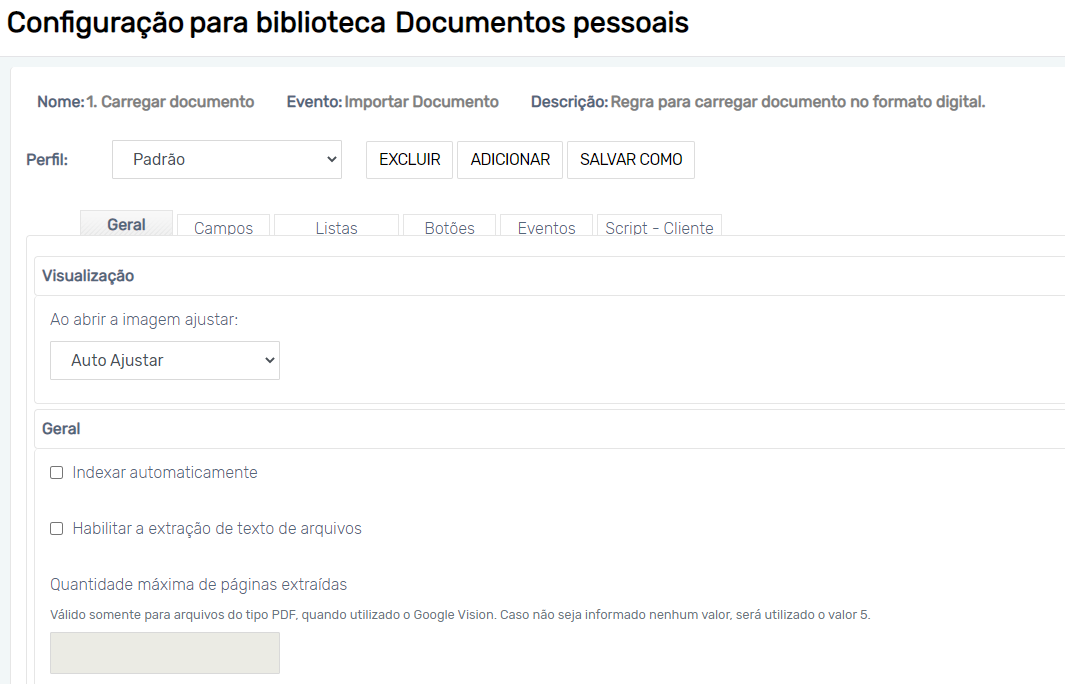Click the rule name '1. Carregar documento'
The width and height of the screenshot is (1065, 684).
pyautogui.click(x=170, y=102)
